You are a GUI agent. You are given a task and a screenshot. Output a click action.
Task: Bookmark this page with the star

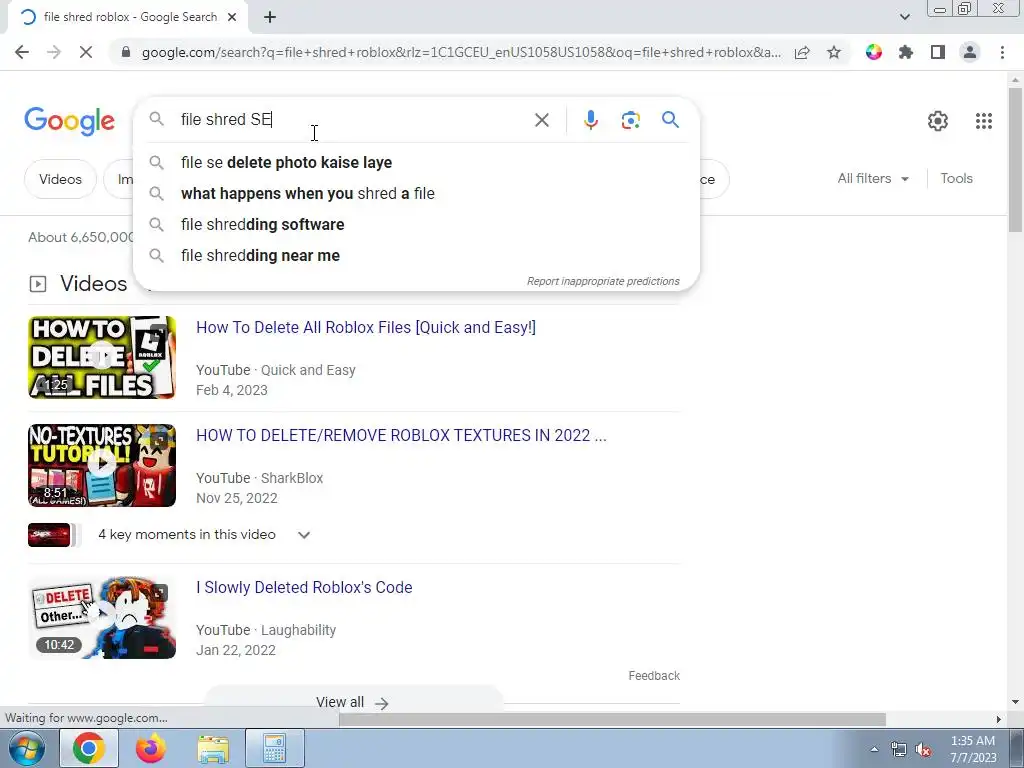(834, 52)
